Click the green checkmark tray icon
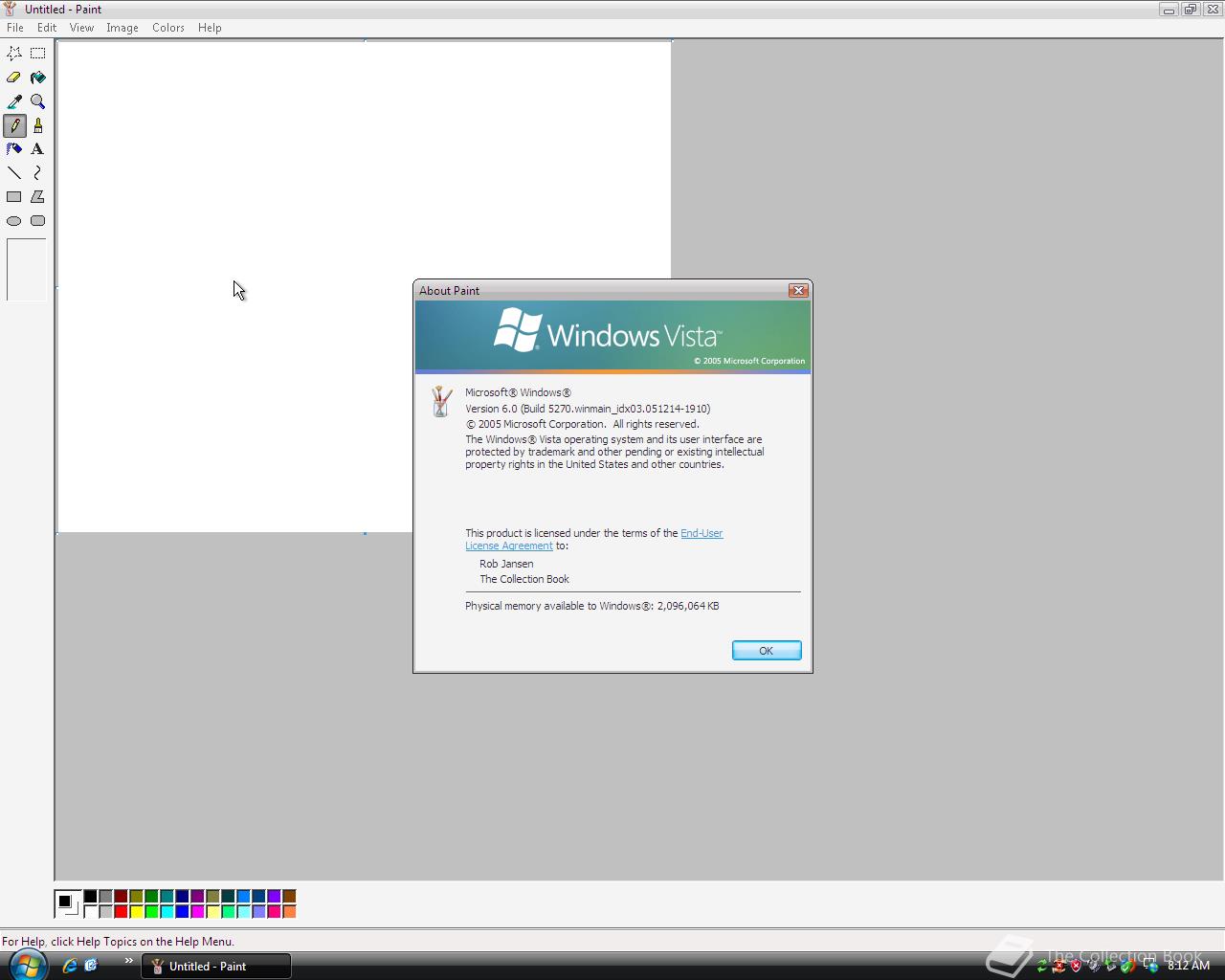The width and height of the screenshot is (1225, 980). (x=1128, y=966)
